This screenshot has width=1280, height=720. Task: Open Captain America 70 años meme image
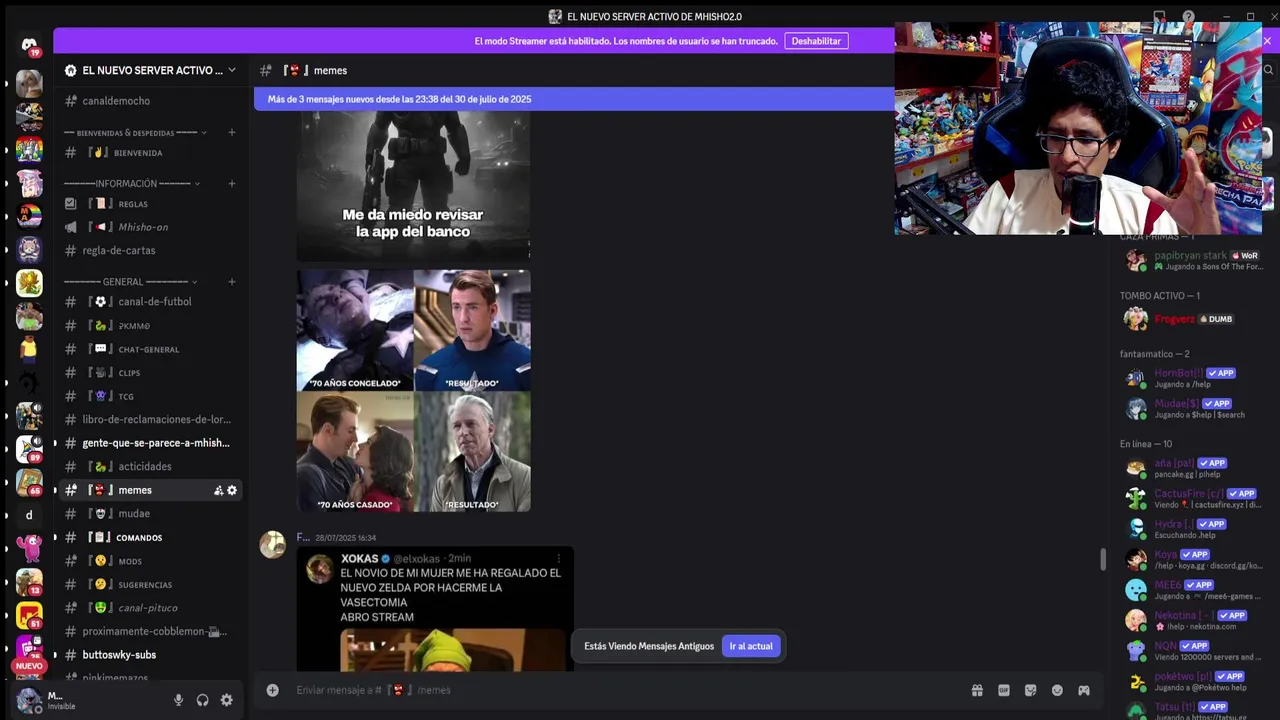point(413,390)
